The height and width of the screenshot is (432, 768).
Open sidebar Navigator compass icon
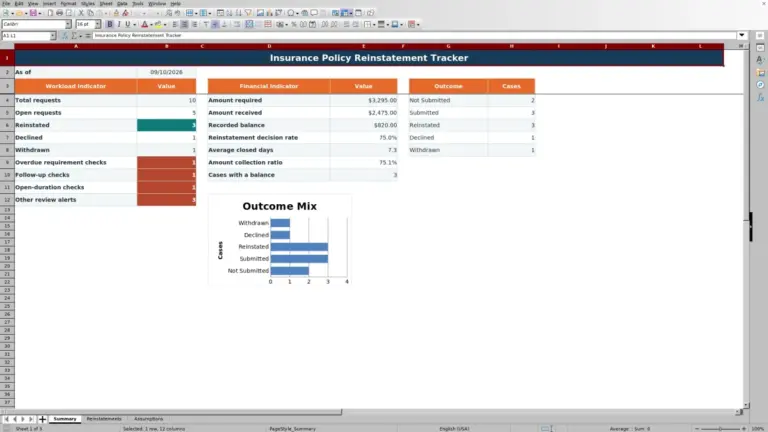760,85
